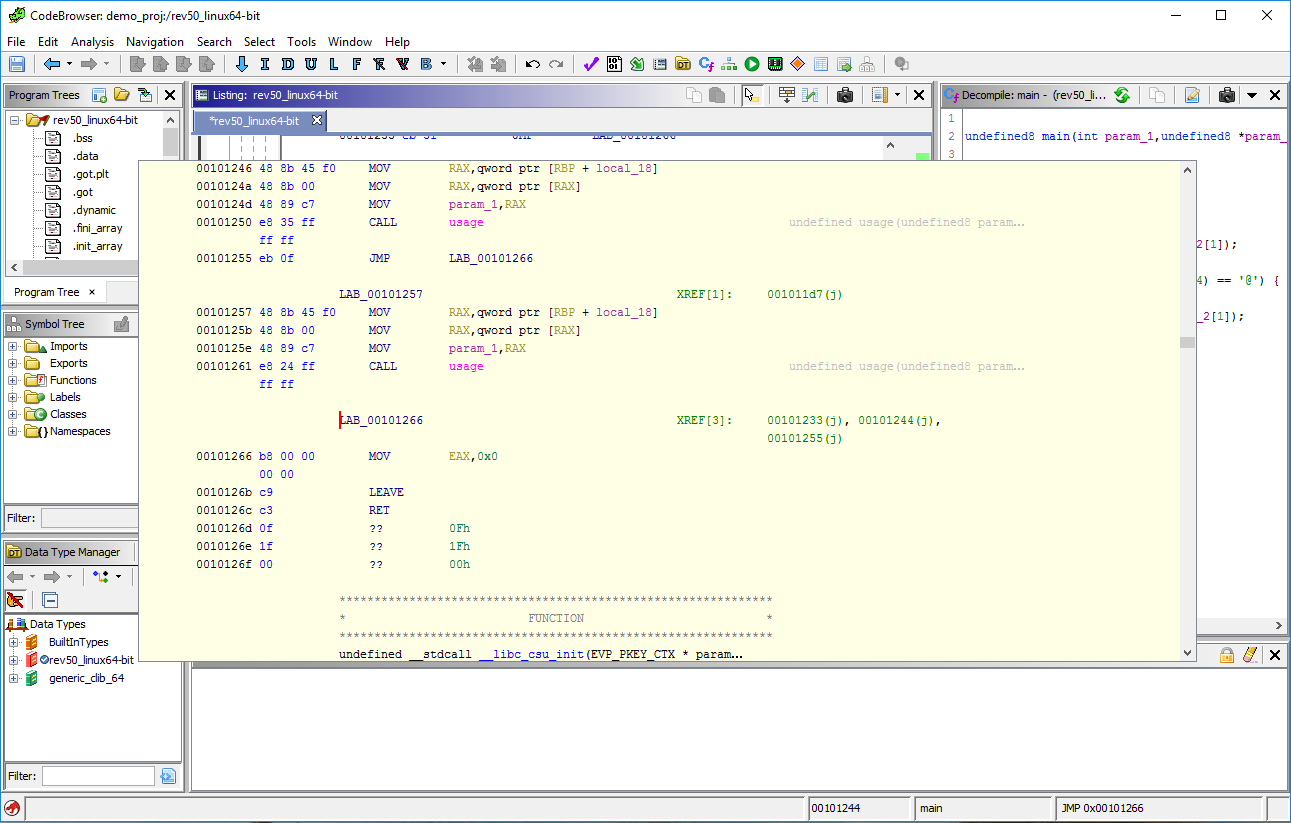Take Decompile snapshot with camera icon
The height and width of the screenshot is (823, 1291).
pos(1227,95)
